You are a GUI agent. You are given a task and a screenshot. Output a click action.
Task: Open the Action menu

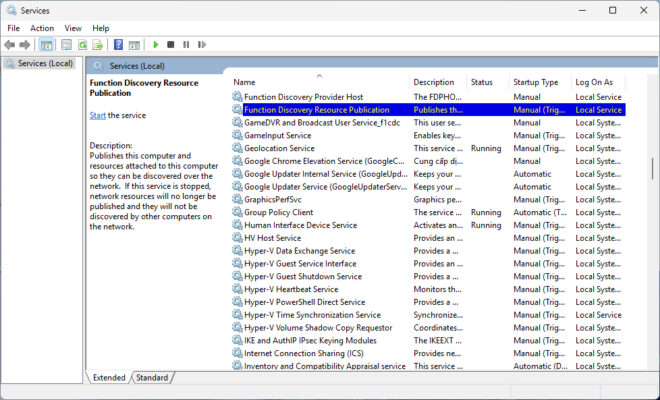coord(42,28)
